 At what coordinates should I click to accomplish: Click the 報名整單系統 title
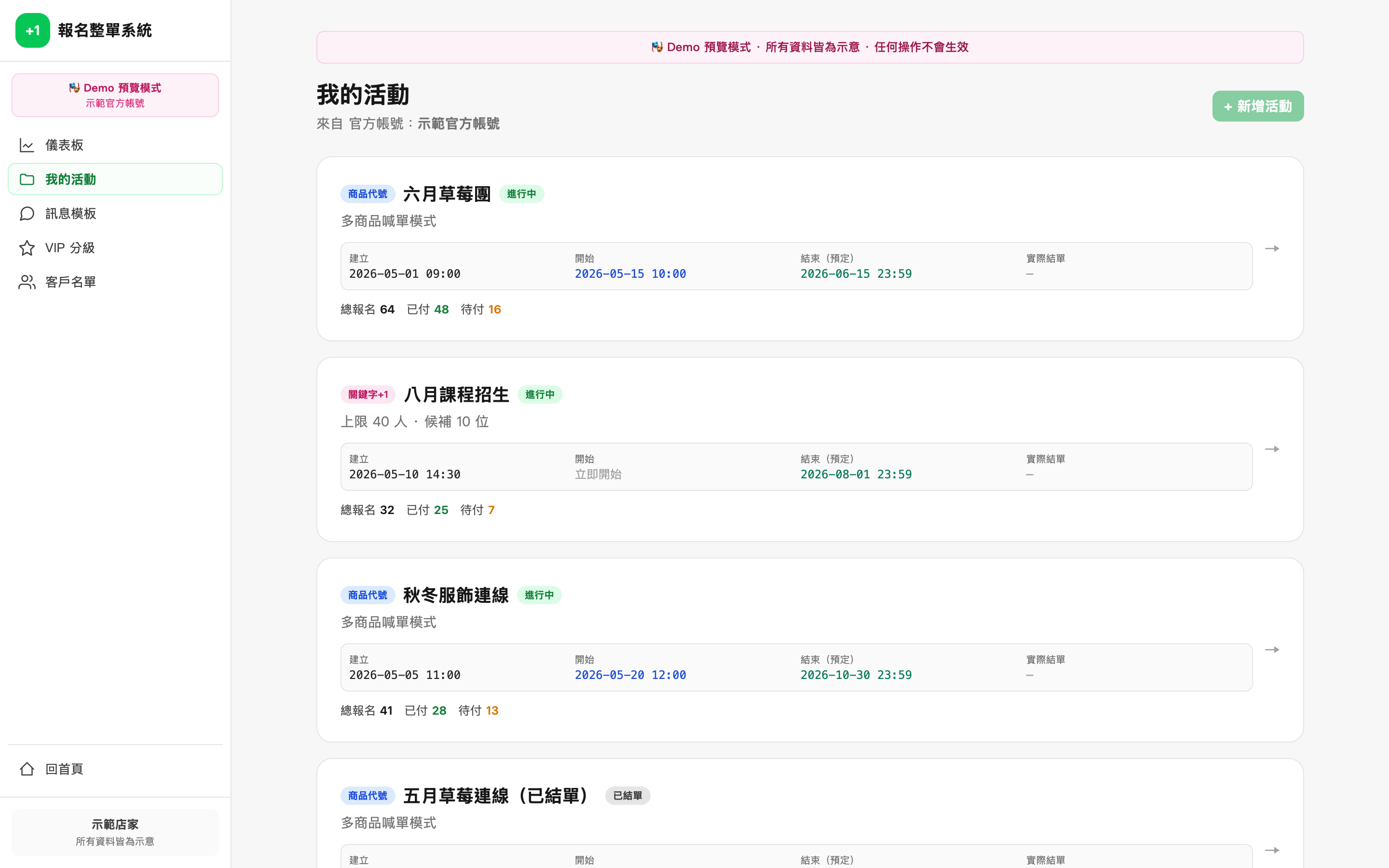click(105, 30)
